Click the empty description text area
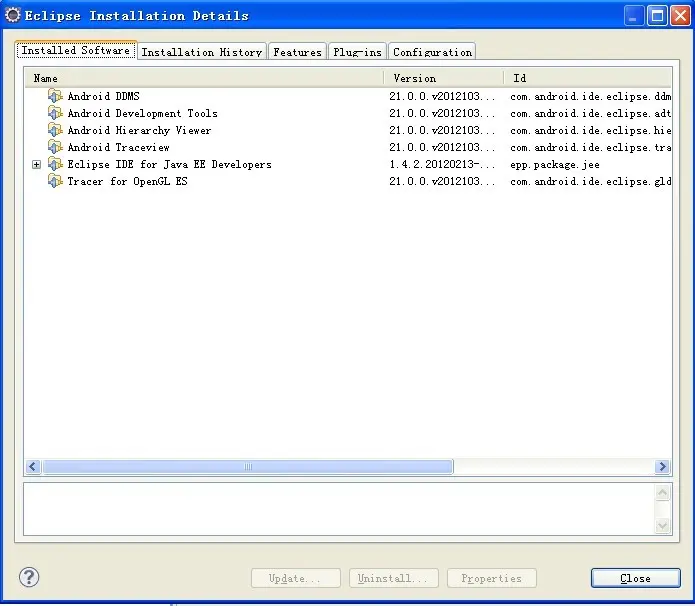Screen dimensions: 695x606 (339, 509)
